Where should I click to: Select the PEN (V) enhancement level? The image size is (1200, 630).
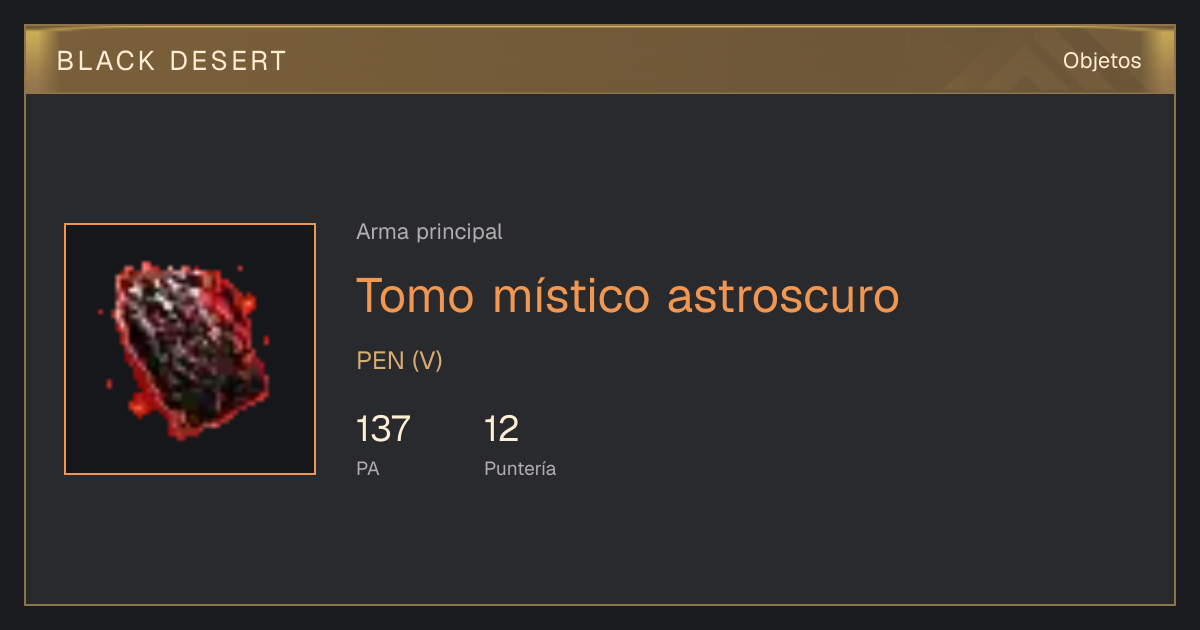point(399,361)
